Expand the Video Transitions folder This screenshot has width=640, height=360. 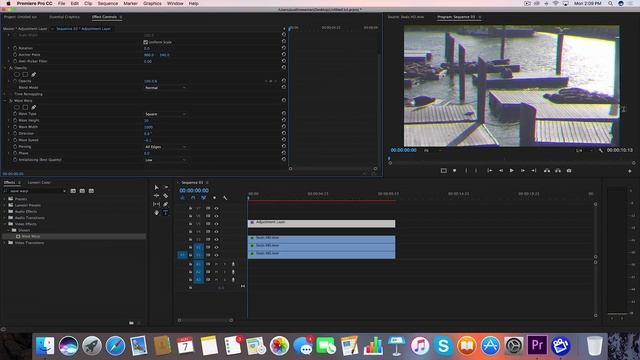[x=5, y=243]
